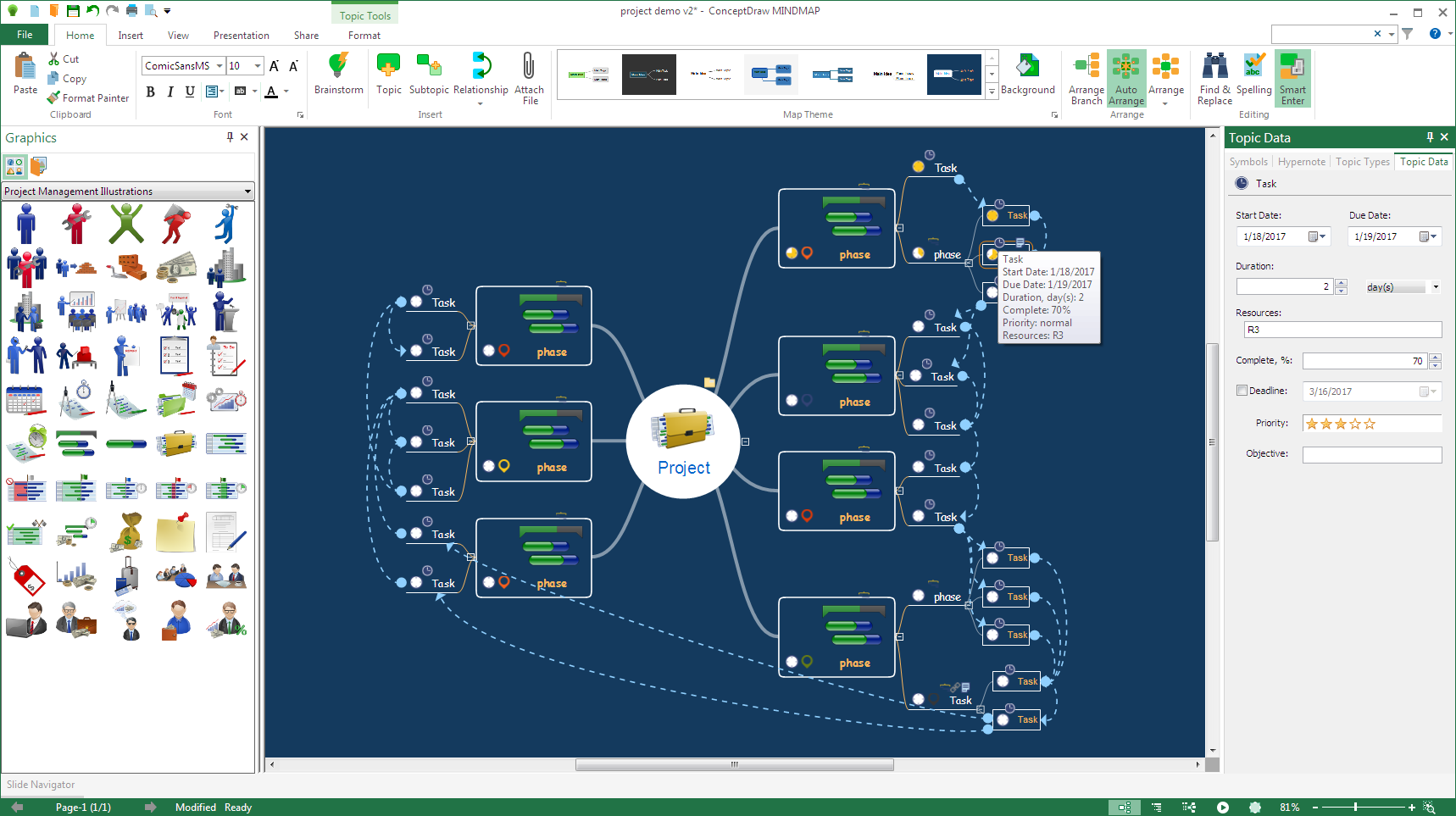The image size is (1456, 816).
Task: Click the Save icon in quick access toolbar
Action: [x=73, y=11]
